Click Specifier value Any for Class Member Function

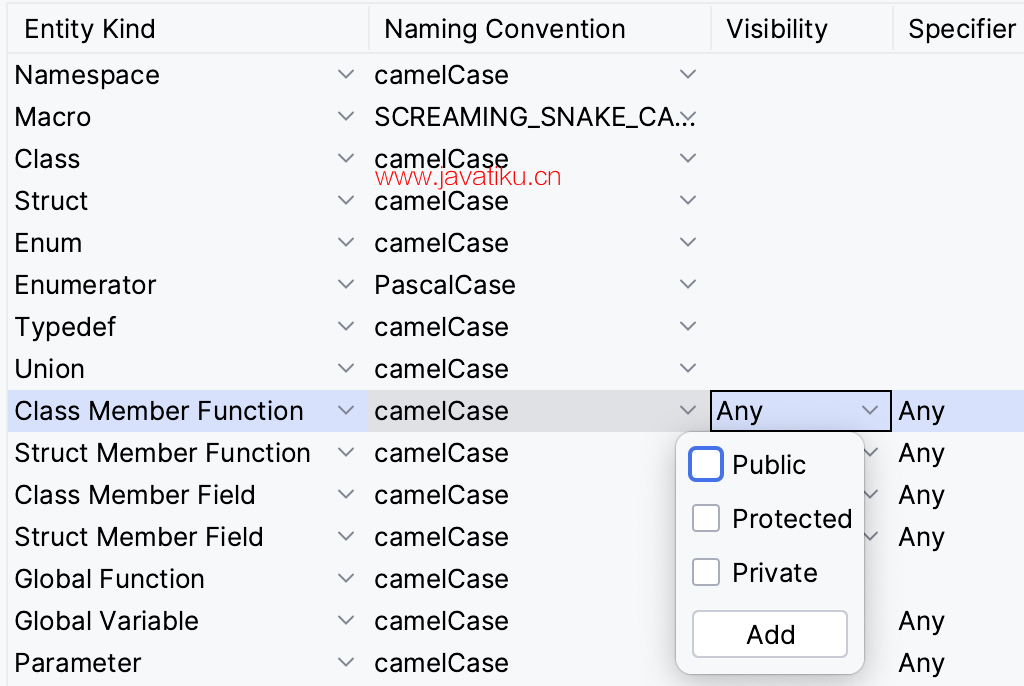922,411
